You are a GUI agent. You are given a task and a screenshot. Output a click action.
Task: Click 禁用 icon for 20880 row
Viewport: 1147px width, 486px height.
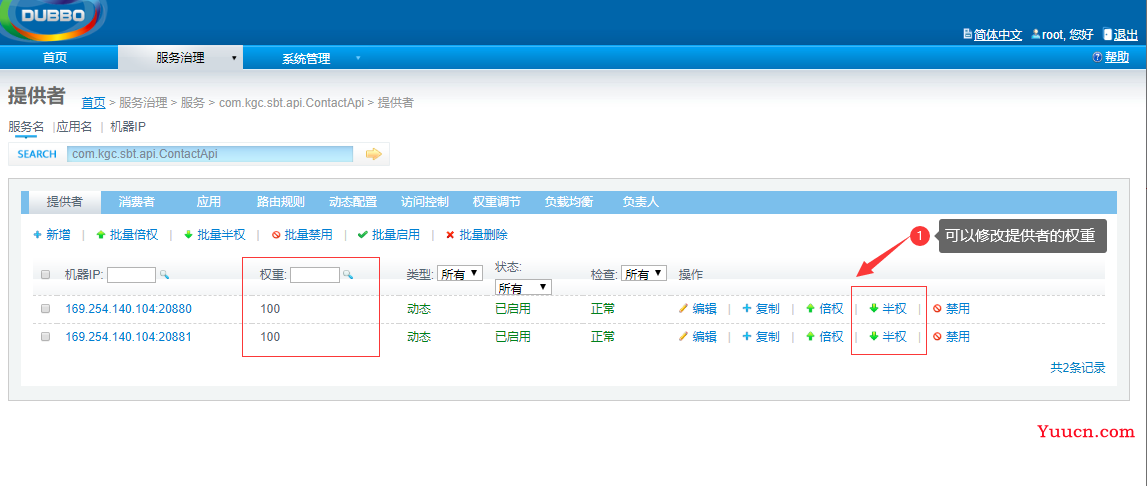(x=937, y=309)
